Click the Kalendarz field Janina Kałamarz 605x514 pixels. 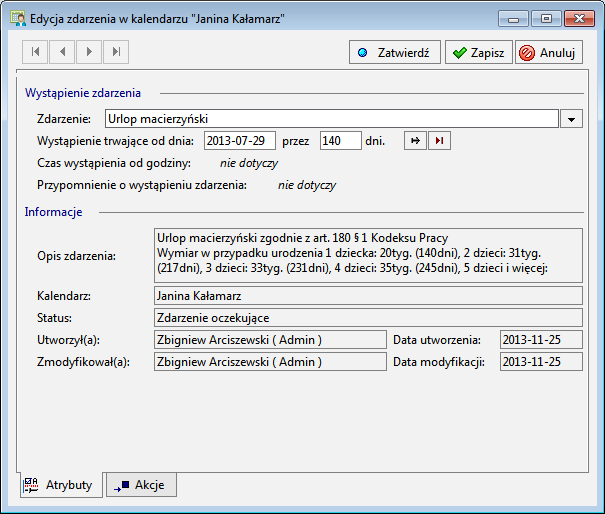pos(368,296)
